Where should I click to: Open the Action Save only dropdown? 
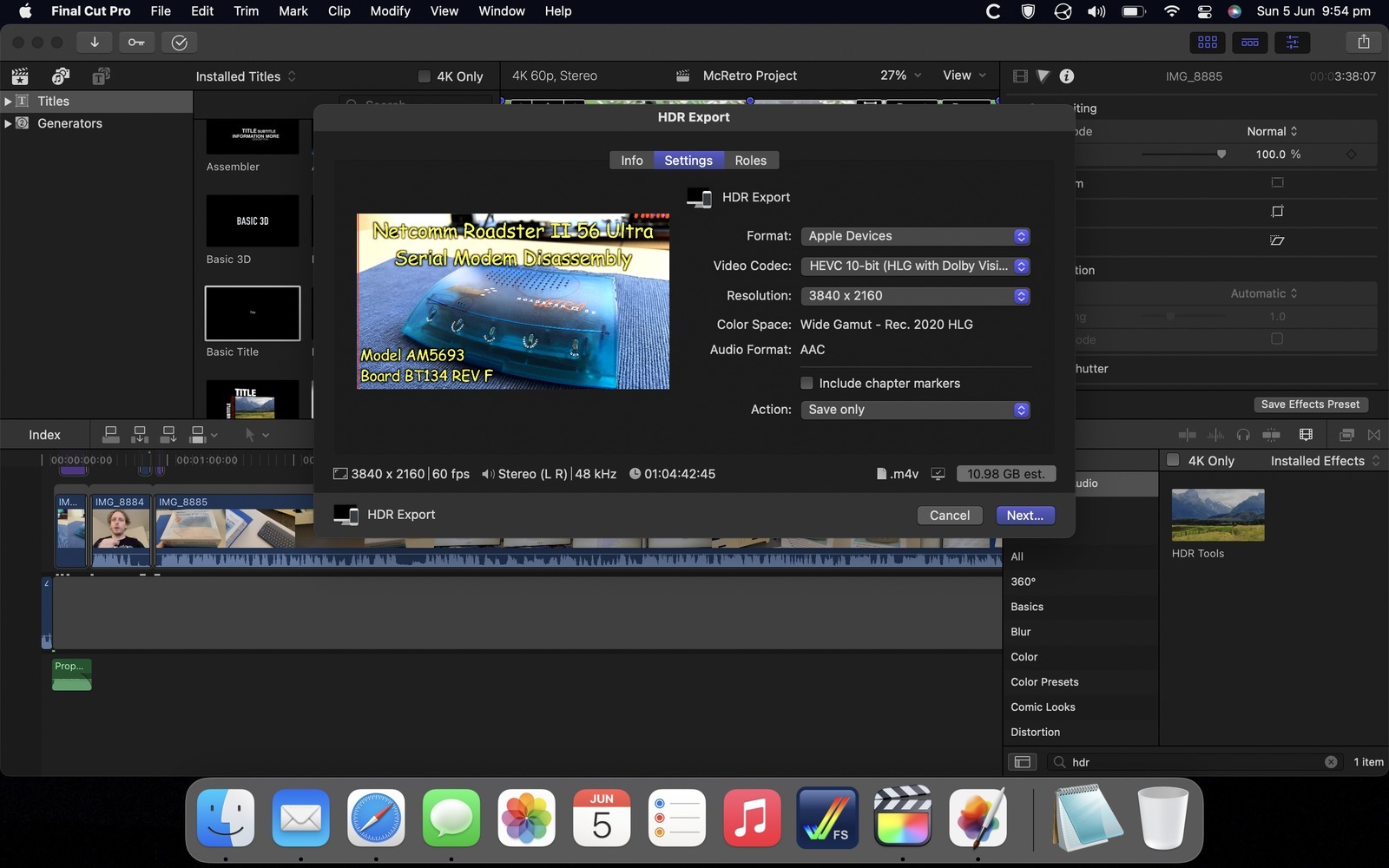(x=916, y=410)
